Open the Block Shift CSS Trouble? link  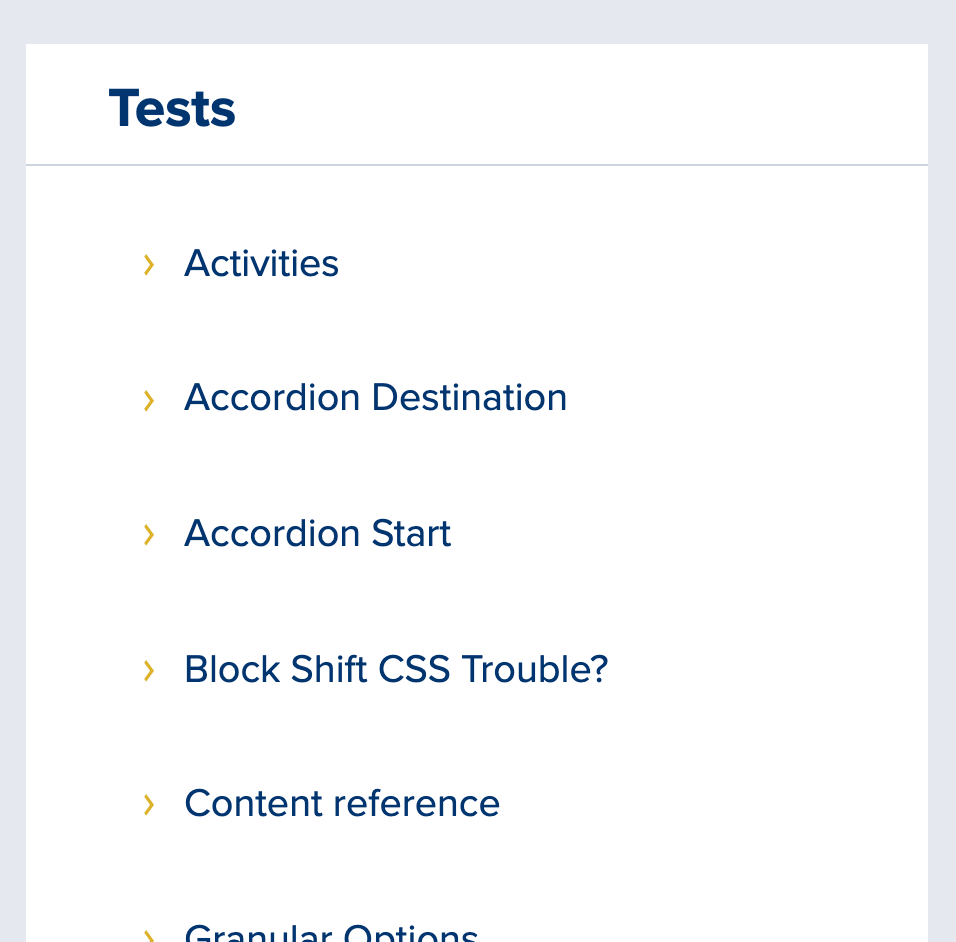pyautogui.click(x=396, y=669)
